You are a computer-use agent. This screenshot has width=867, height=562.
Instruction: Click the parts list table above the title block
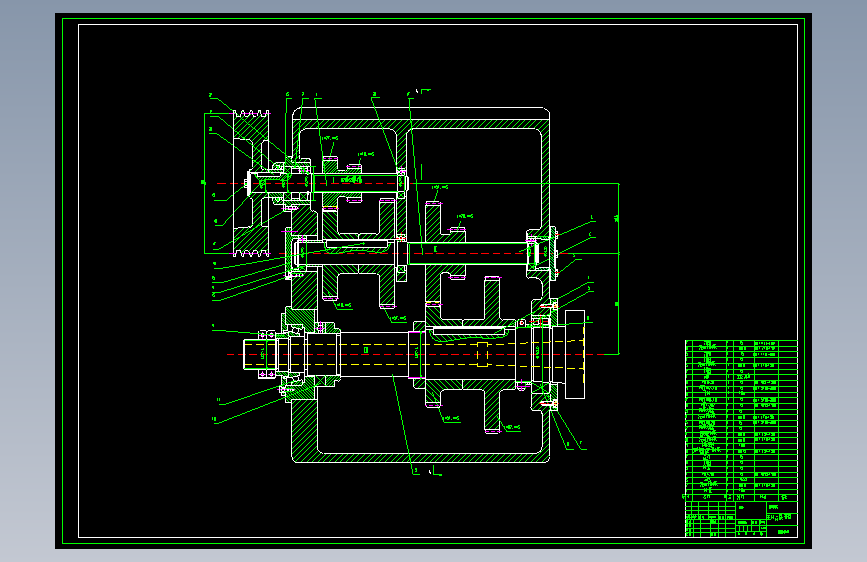pyautogui.click(x=741, y=420)
